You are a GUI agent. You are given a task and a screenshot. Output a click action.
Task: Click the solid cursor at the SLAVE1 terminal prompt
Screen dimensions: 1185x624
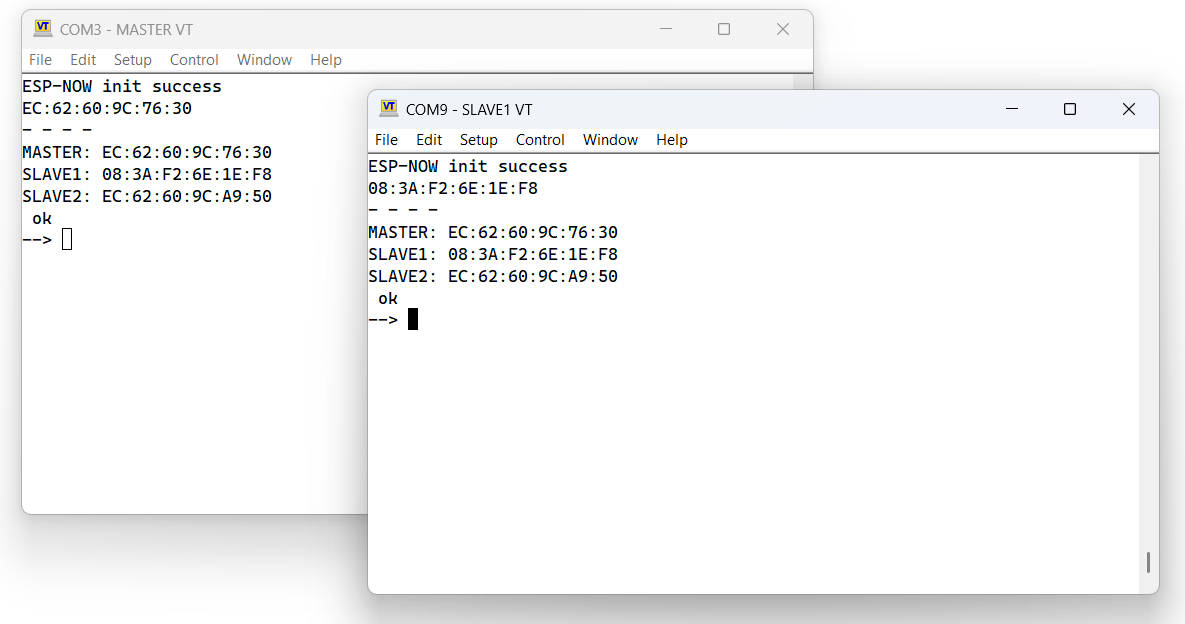point(413,319)
